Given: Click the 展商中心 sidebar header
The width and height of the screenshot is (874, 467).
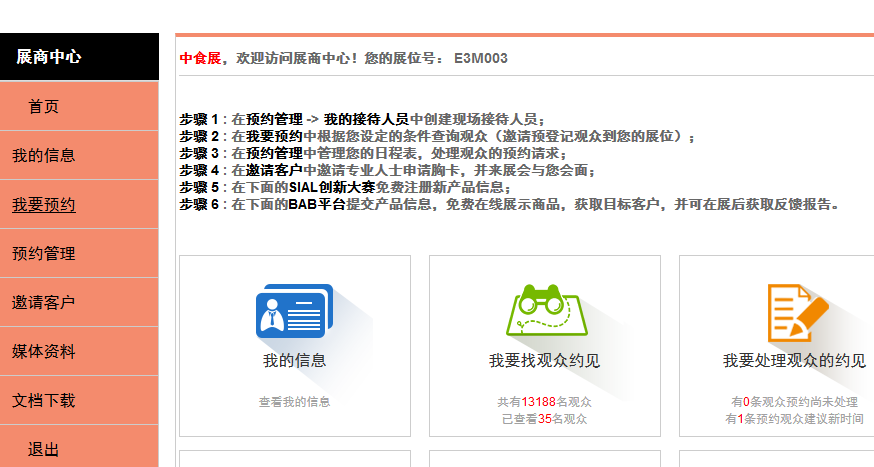Looking at the screenshot, I should tap(49, 57).
